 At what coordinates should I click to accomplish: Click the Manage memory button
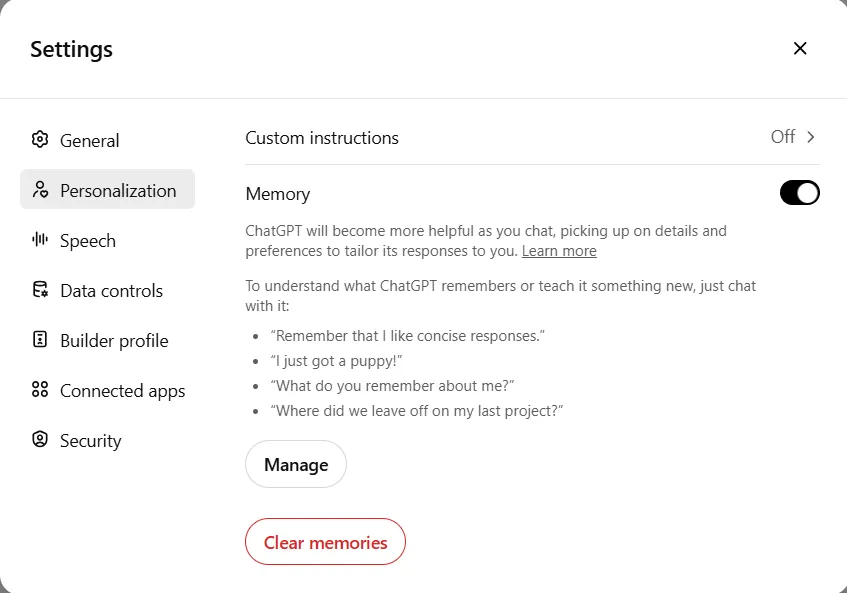[x=296, y=464]
